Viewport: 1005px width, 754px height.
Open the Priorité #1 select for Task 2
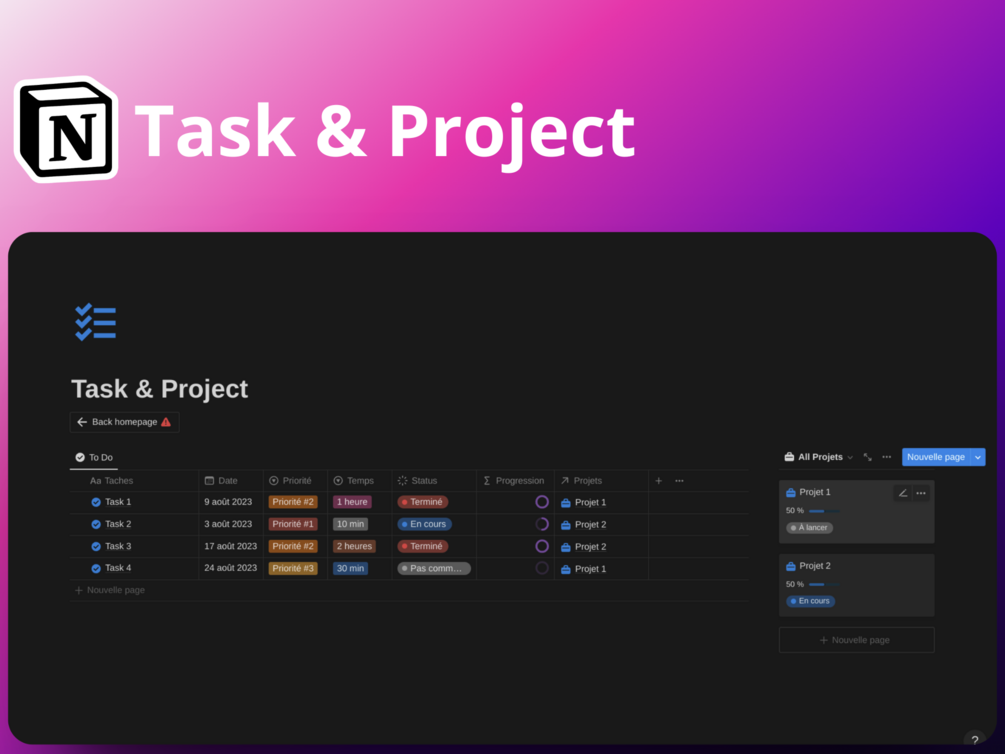293,524
